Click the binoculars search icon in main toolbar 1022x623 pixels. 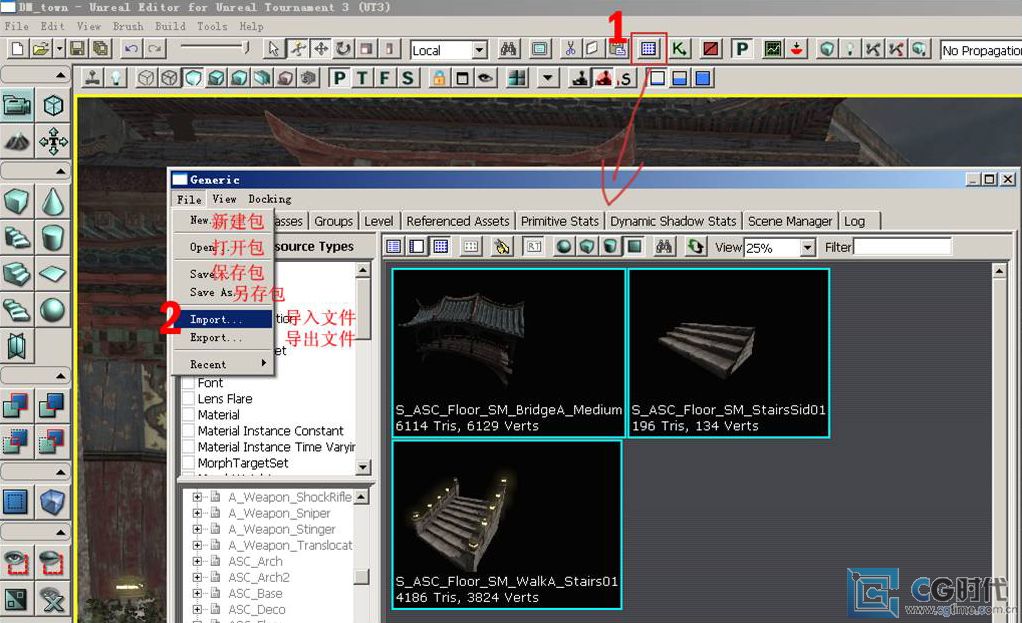pos(508,49)
